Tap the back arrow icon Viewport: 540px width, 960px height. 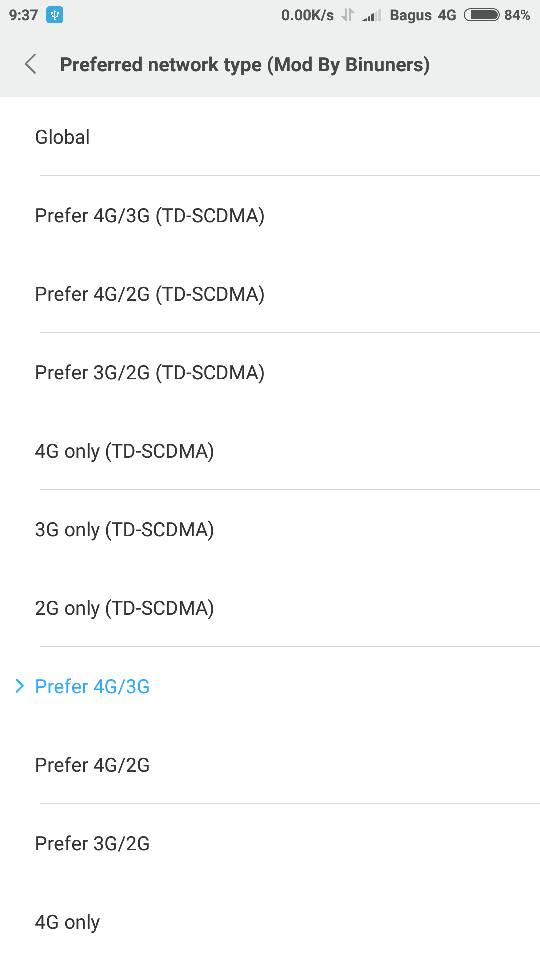31,64
